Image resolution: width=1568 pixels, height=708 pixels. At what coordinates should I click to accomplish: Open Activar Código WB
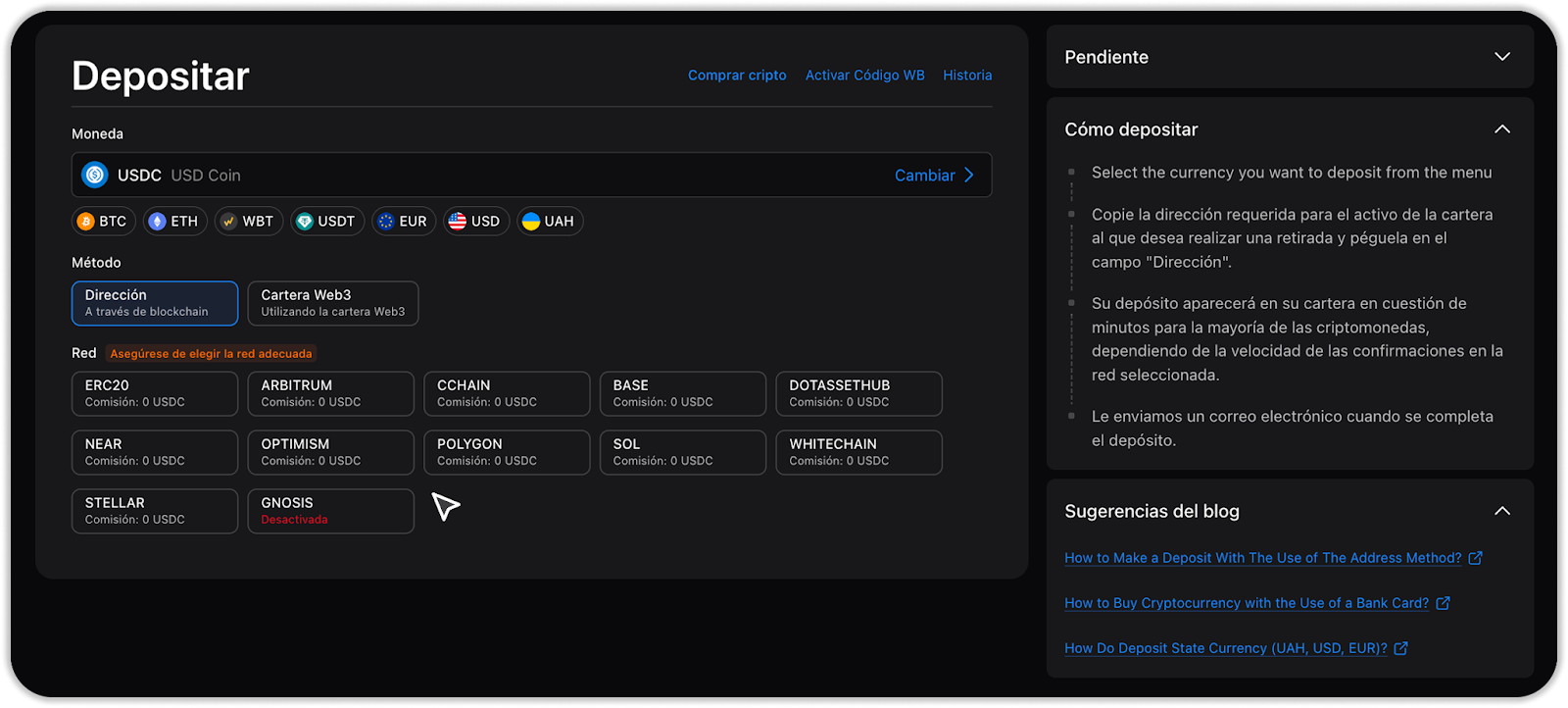point(864,76)
